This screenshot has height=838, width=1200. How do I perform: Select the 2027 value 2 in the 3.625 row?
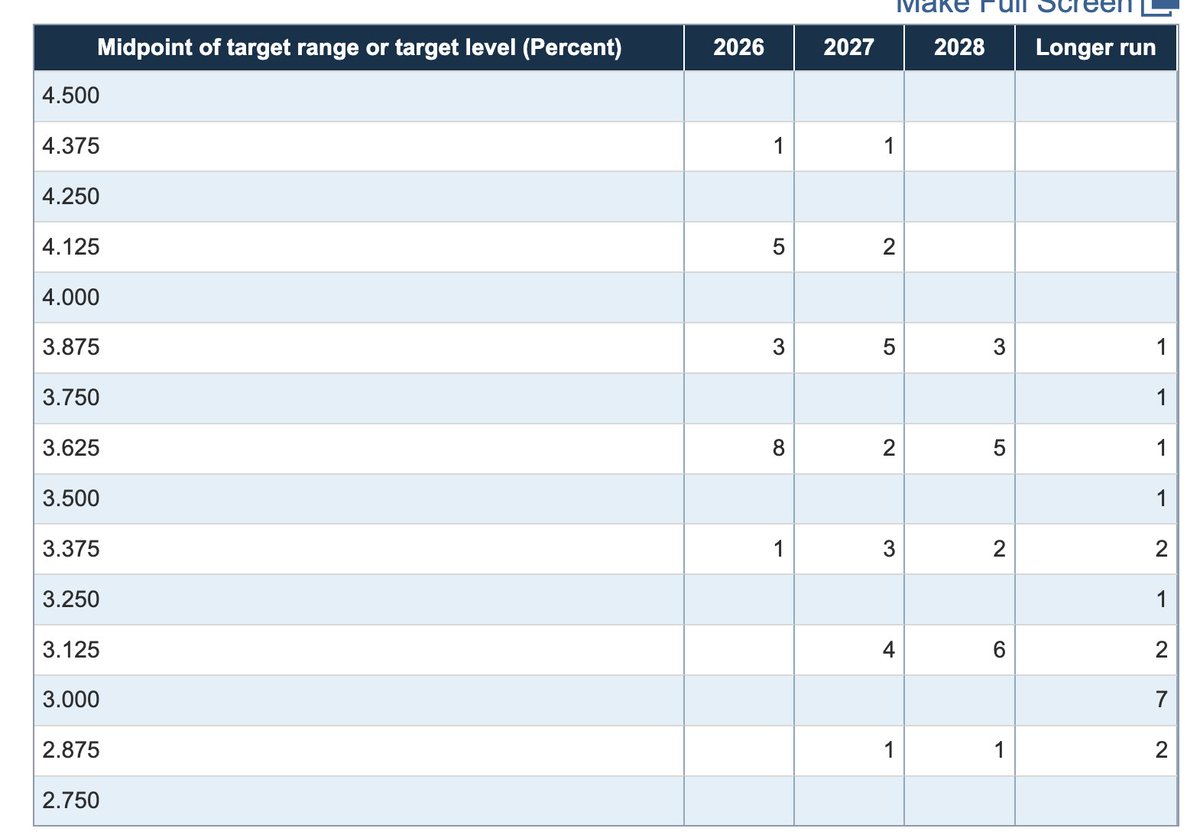tap(888, 449)
